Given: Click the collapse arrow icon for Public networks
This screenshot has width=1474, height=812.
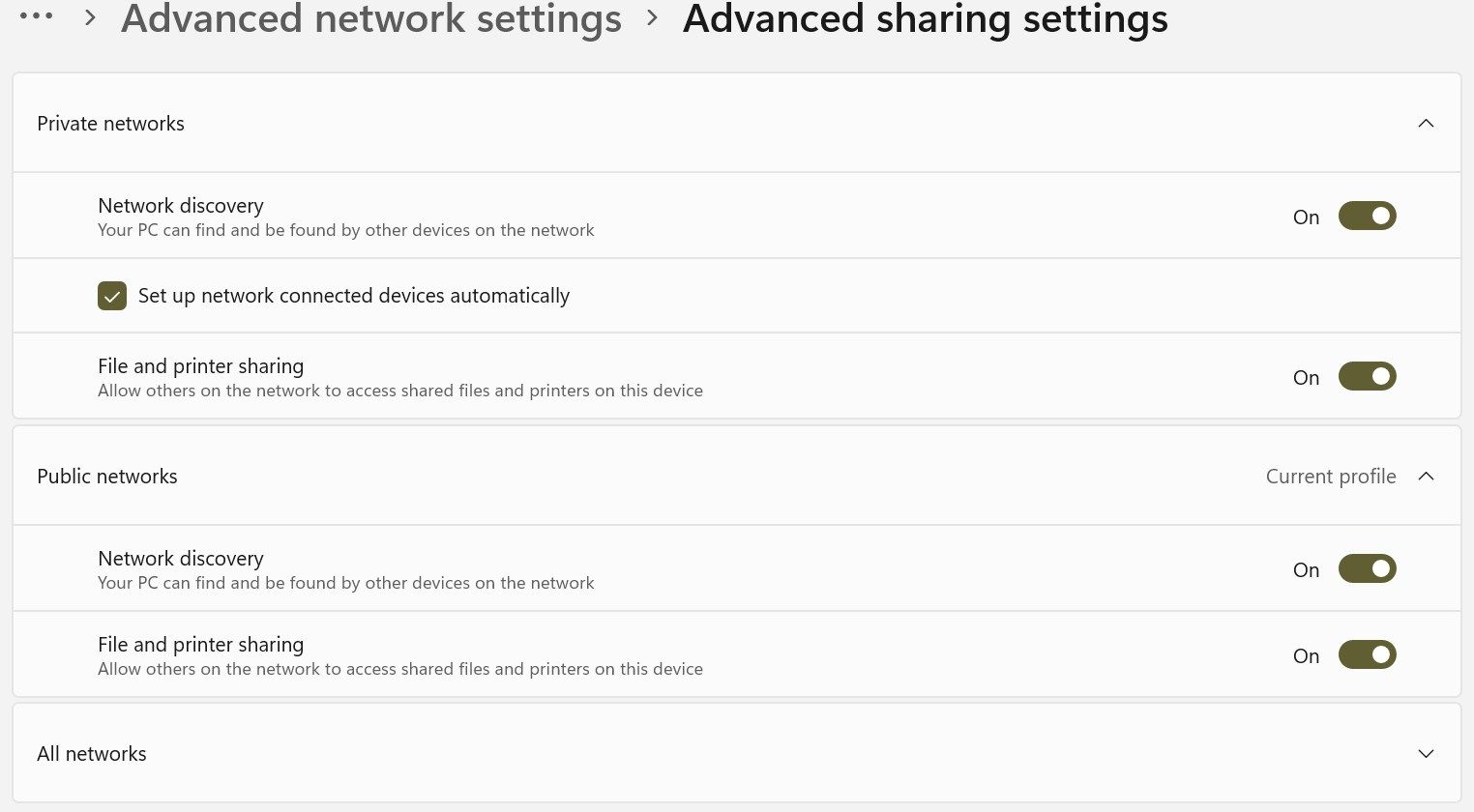Looking at the screenshot, I should point(1426,476).
